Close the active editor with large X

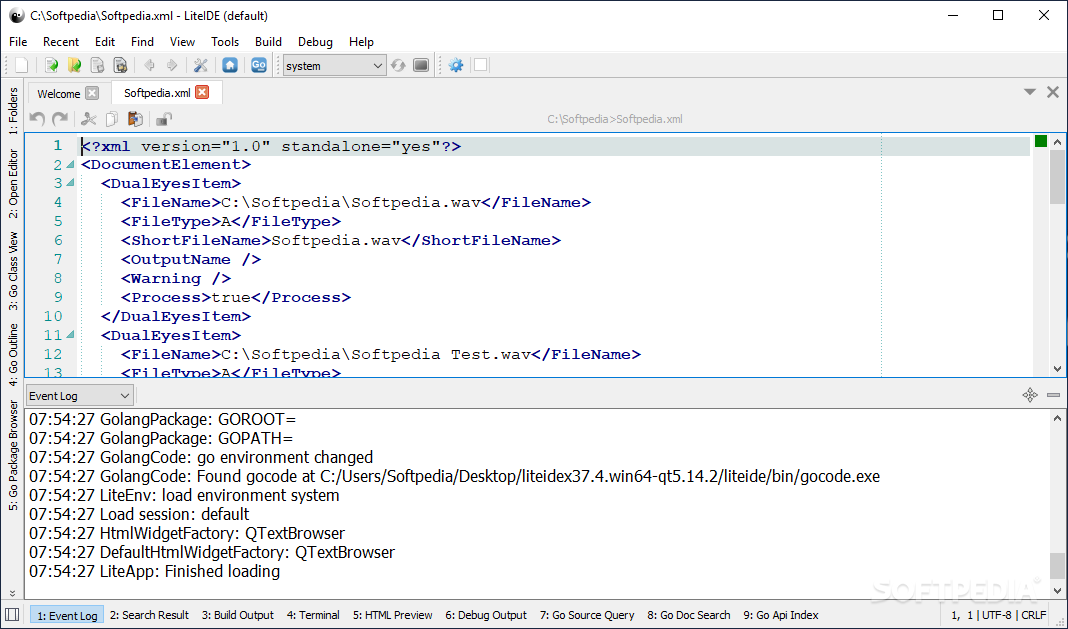[1053, 92]
